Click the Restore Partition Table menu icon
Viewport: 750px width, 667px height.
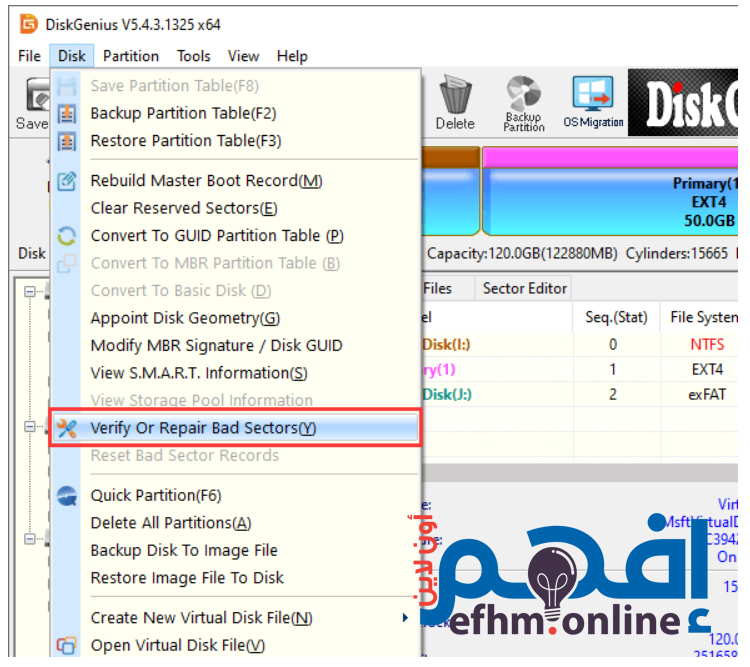coord(67,141)
